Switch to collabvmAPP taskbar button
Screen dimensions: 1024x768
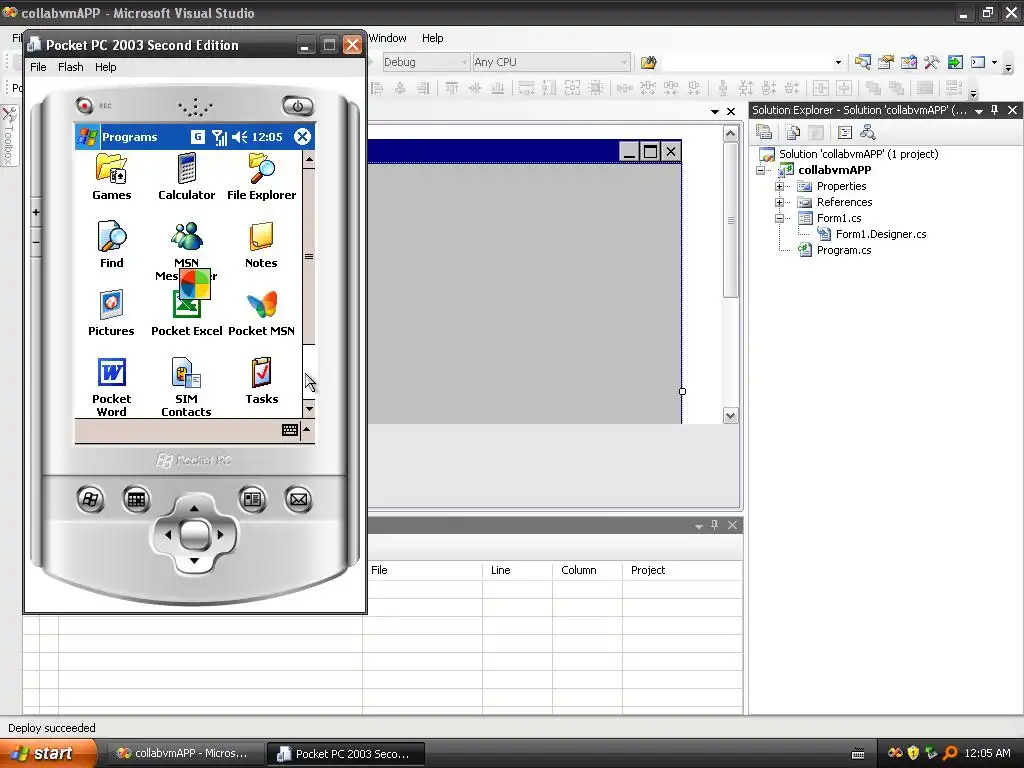coord(185,753)
